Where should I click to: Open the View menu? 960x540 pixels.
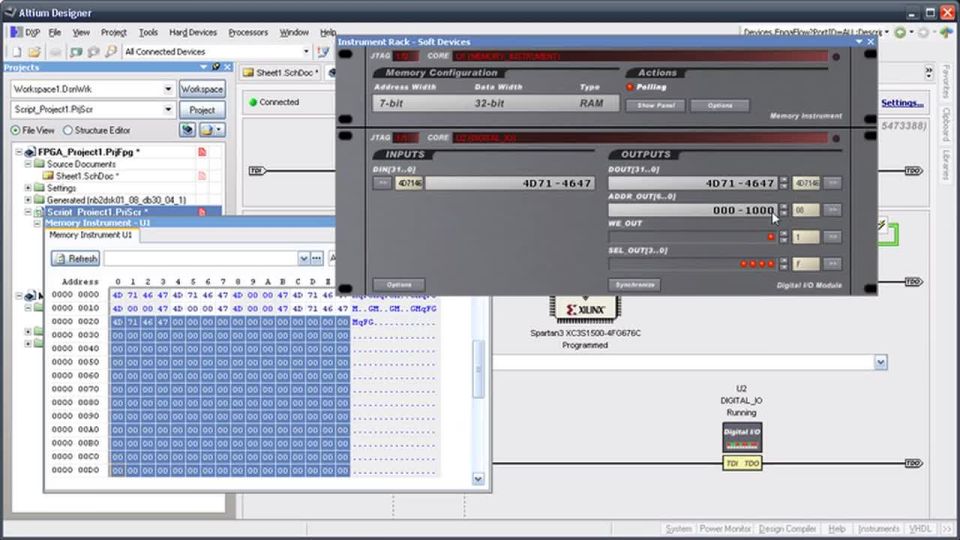point(81,32)
